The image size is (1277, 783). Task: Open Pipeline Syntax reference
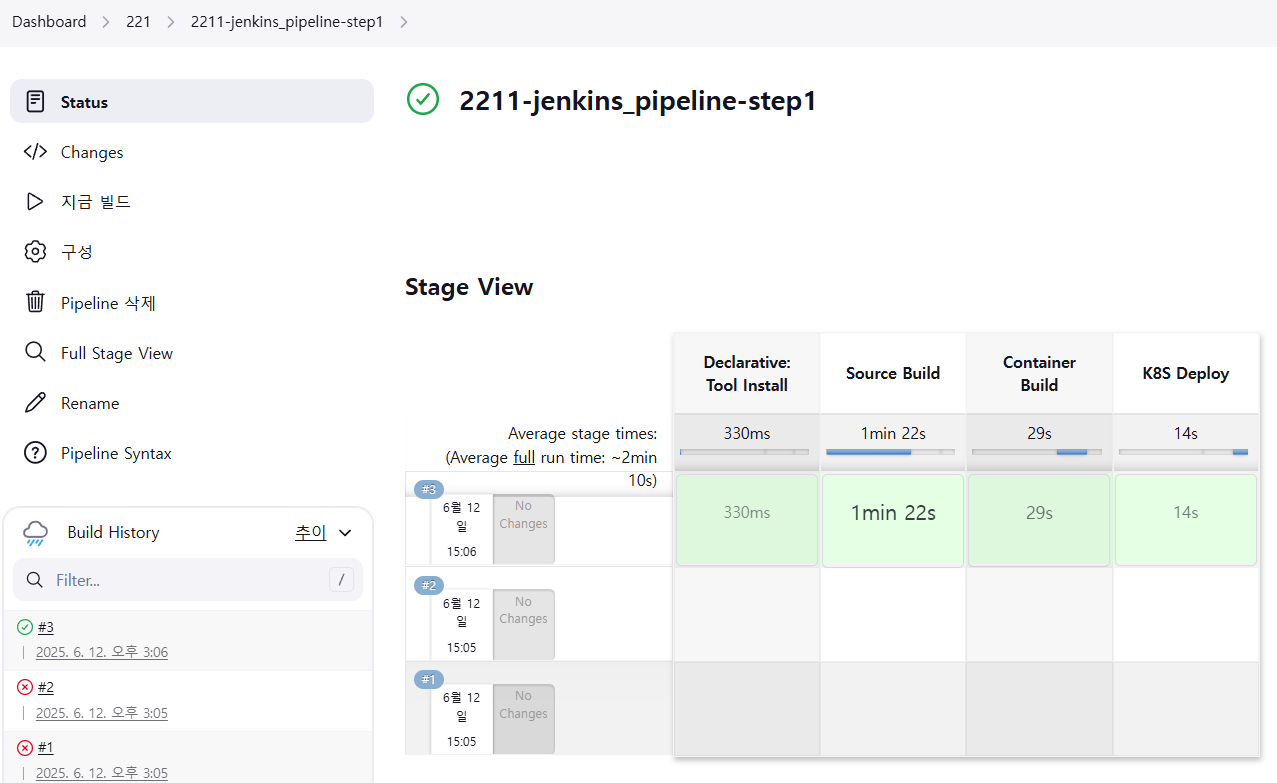click(192, 453)
